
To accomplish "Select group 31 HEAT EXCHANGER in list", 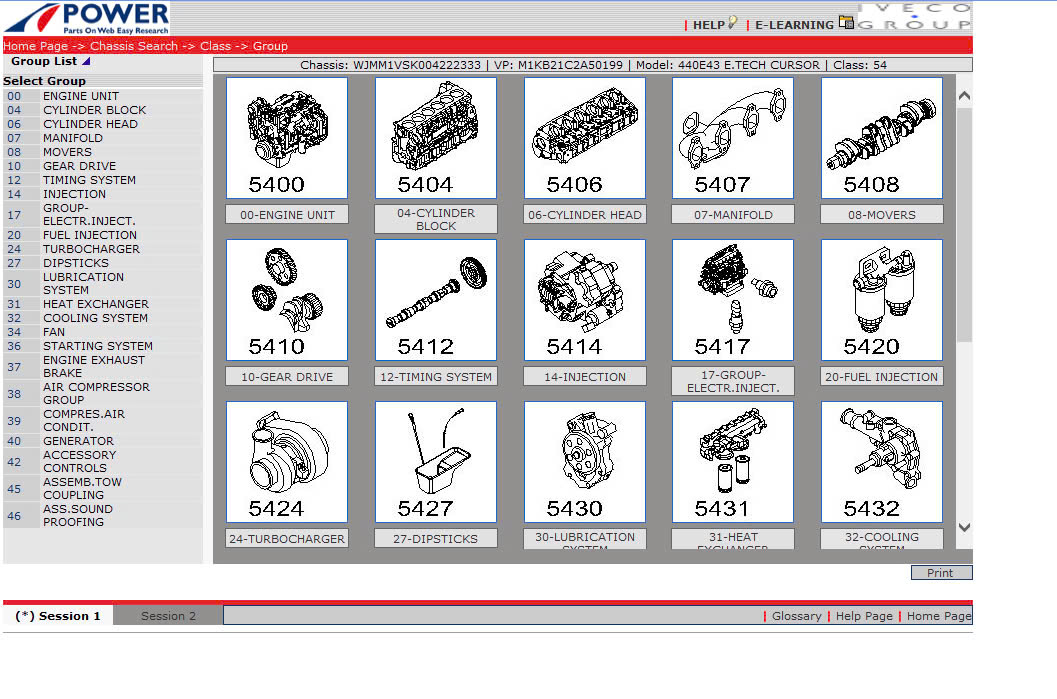I will (102, 304).
